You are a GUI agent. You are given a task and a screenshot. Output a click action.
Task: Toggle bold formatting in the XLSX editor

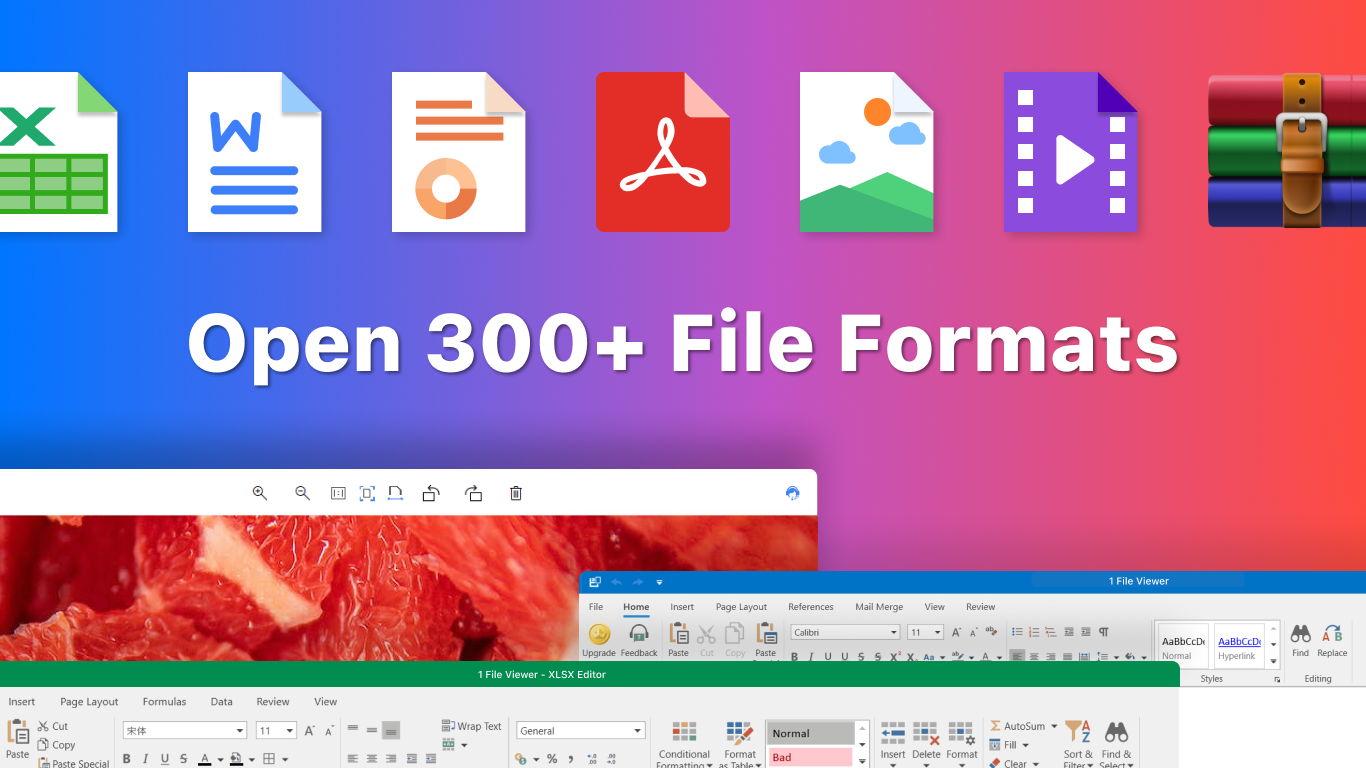coord(125,758)
